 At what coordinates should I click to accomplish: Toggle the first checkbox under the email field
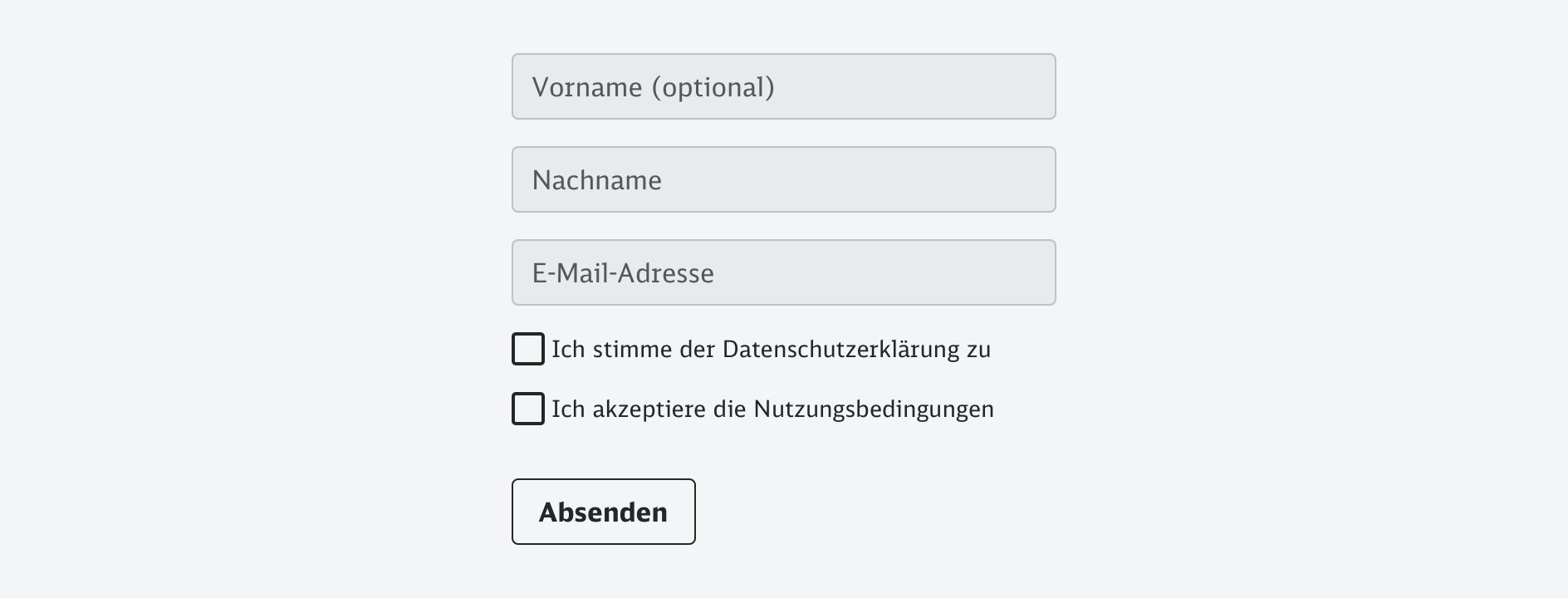528,349
